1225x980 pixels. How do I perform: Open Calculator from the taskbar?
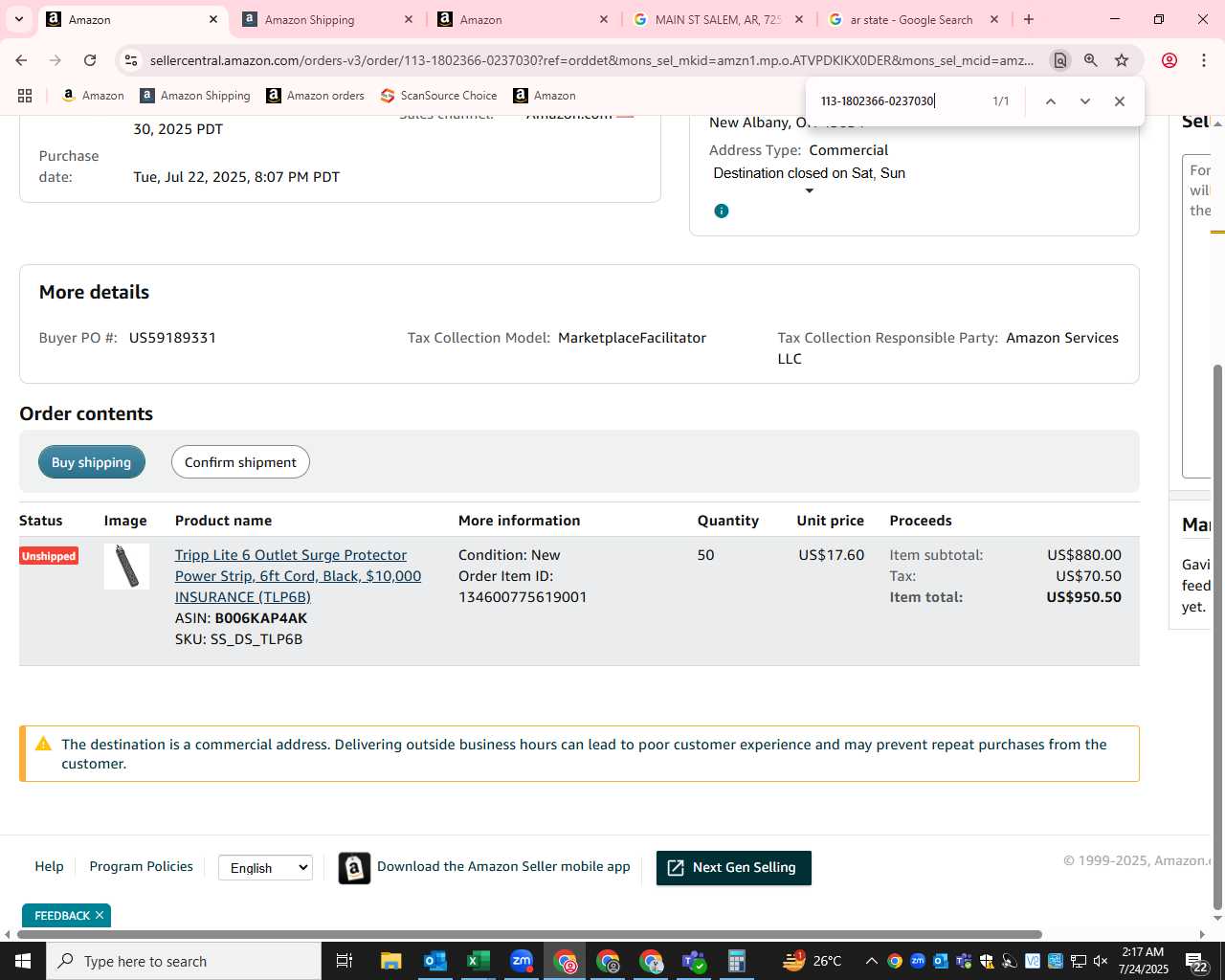tap(737, 961)
